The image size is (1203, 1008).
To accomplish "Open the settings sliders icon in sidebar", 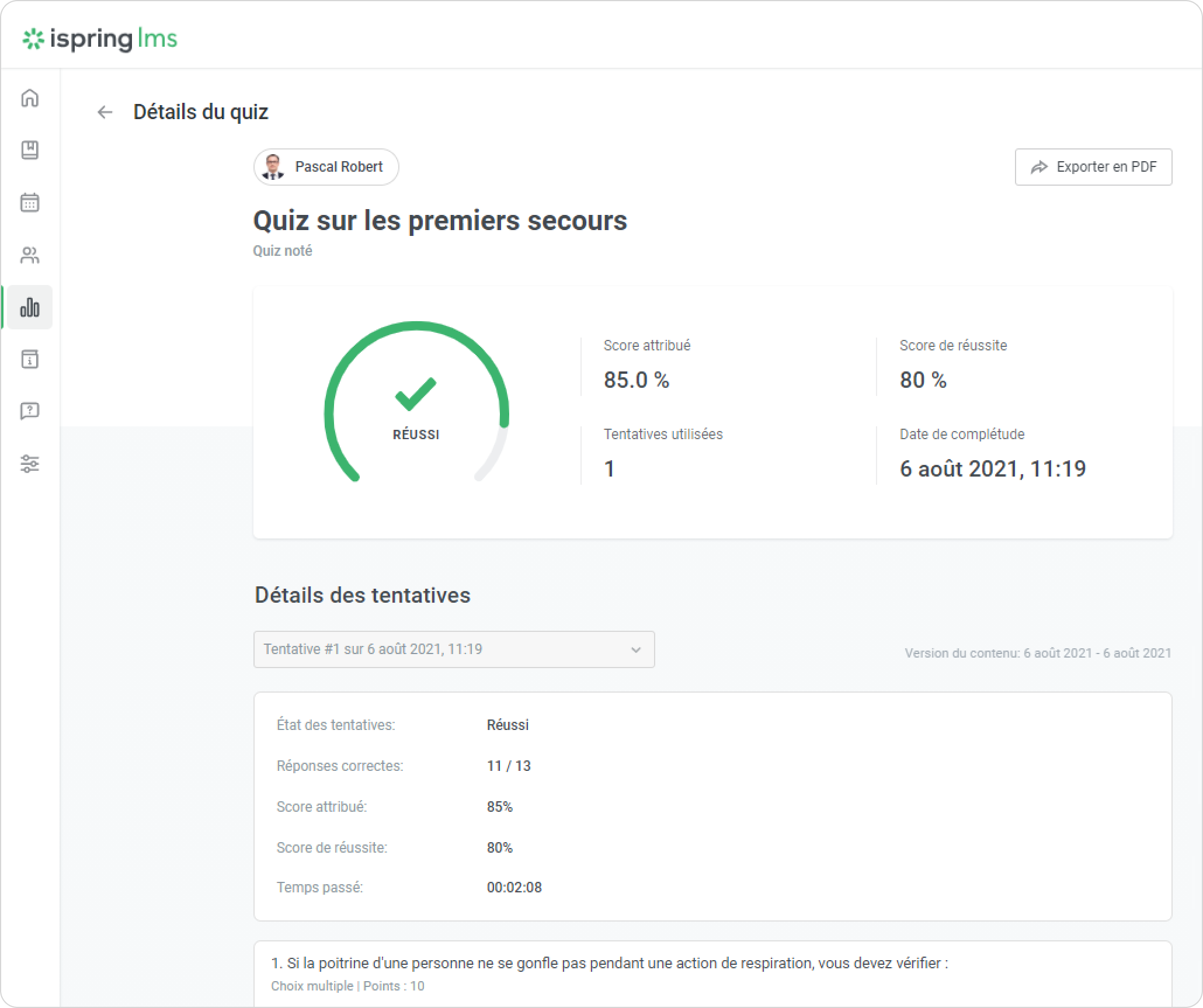I will 30,464.
